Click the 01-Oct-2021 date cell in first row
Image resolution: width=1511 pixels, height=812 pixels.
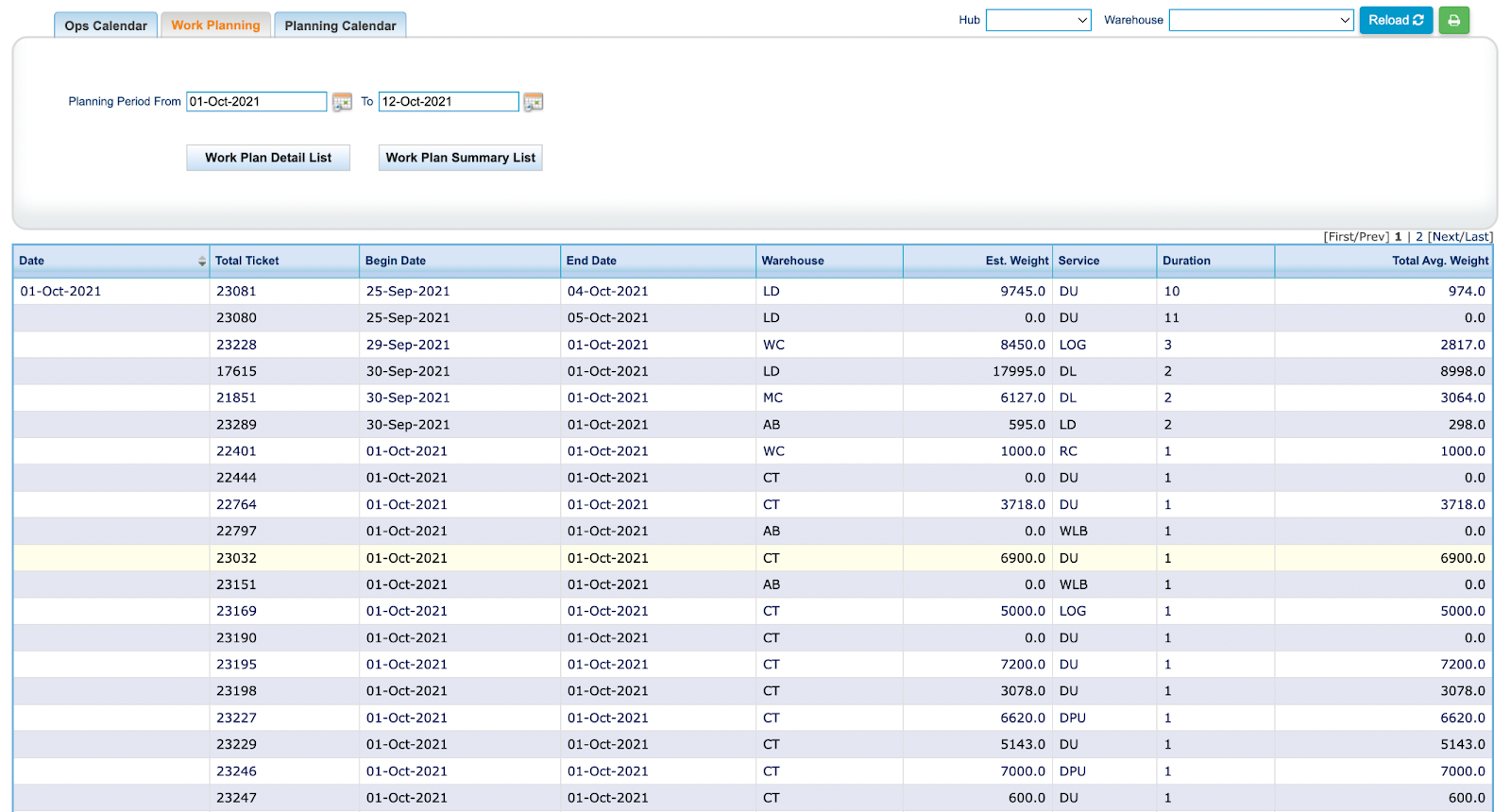[x=60, y=292]
